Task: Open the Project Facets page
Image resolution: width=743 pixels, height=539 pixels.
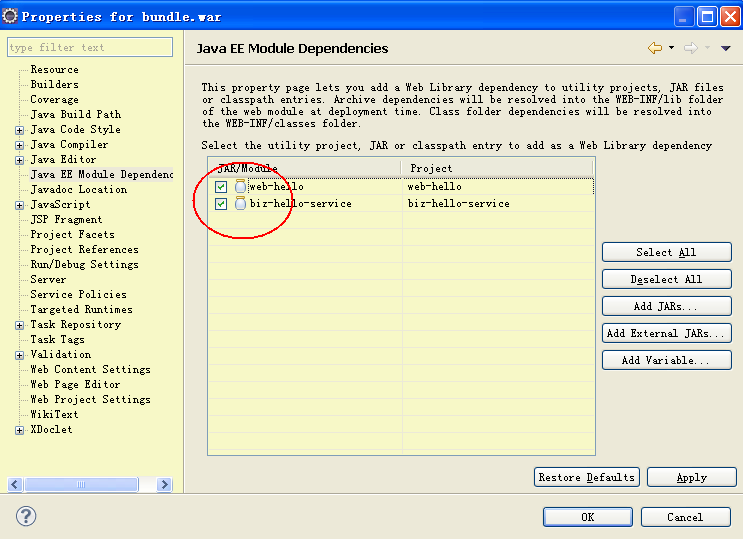Action: (x=72, y=235)
